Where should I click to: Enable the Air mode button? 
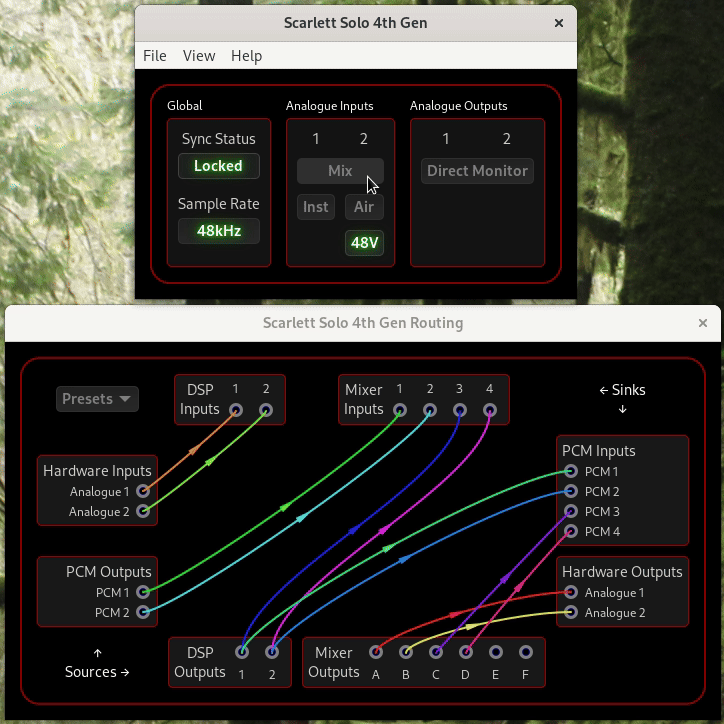tap(364, 207)
